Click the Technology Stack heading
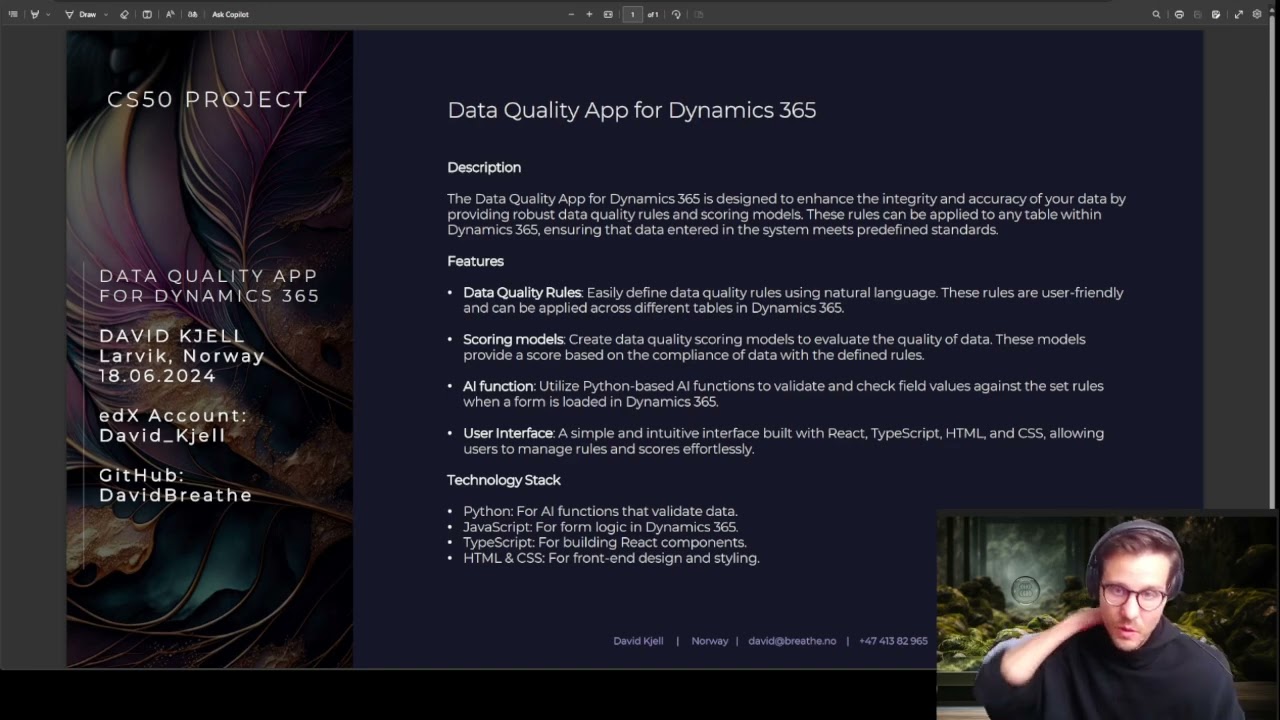The width and height of the screenshot is (1280, 720). [x=504, y=480]
